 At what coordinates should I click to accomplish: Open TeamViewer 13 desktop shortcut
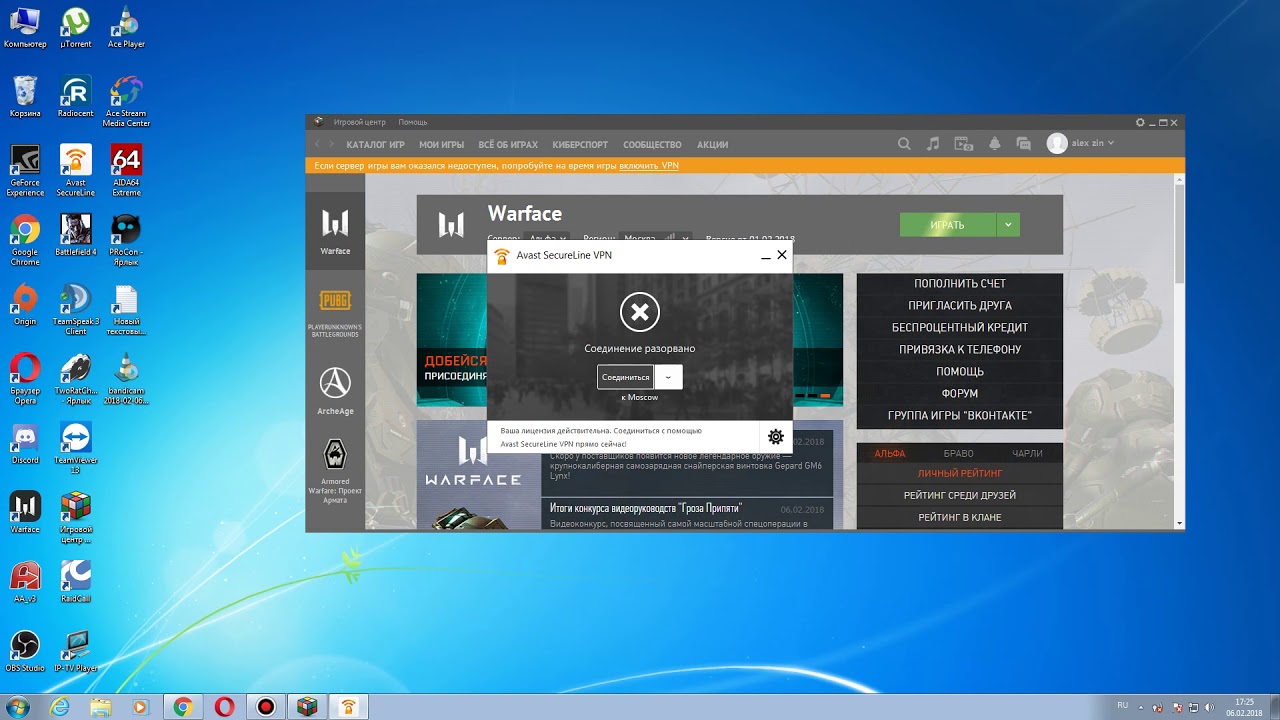76,448
